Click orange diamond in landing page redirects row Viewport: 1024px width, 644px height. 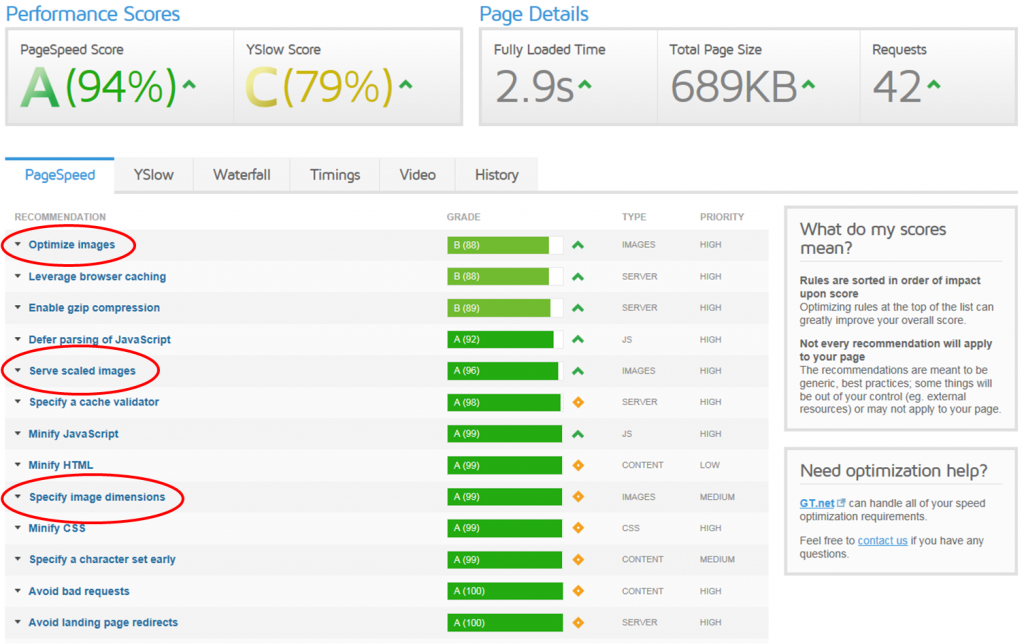578,622
